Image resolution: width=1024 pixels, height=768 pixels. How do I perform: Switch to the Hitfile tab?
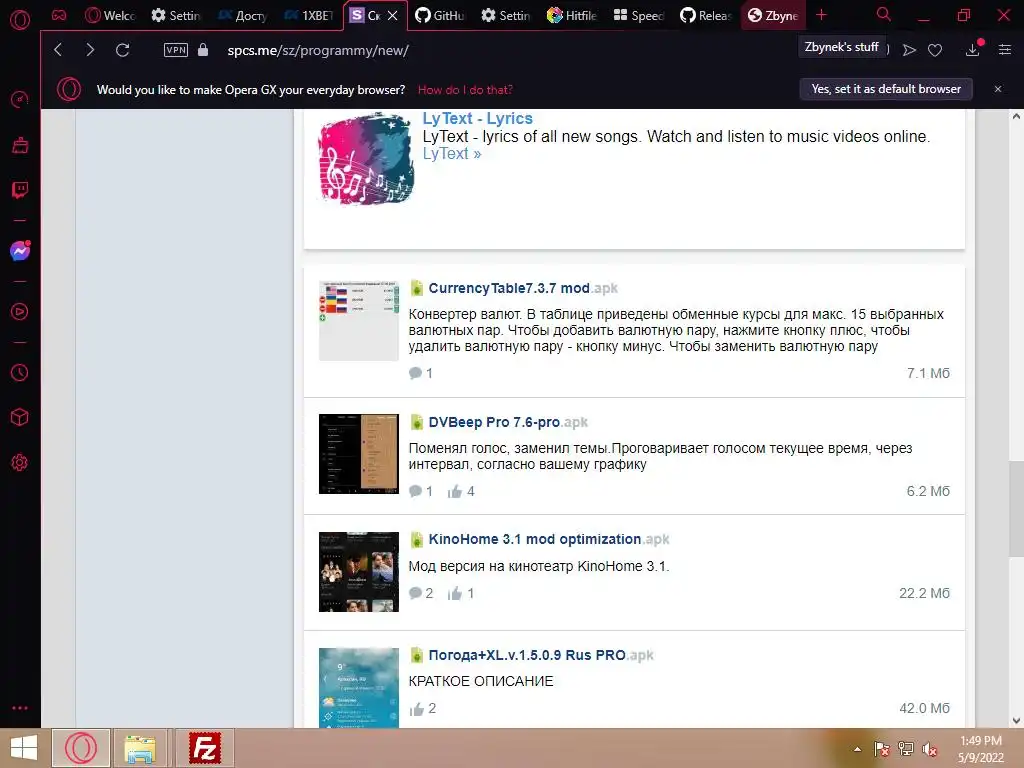[x=573, y=15]
